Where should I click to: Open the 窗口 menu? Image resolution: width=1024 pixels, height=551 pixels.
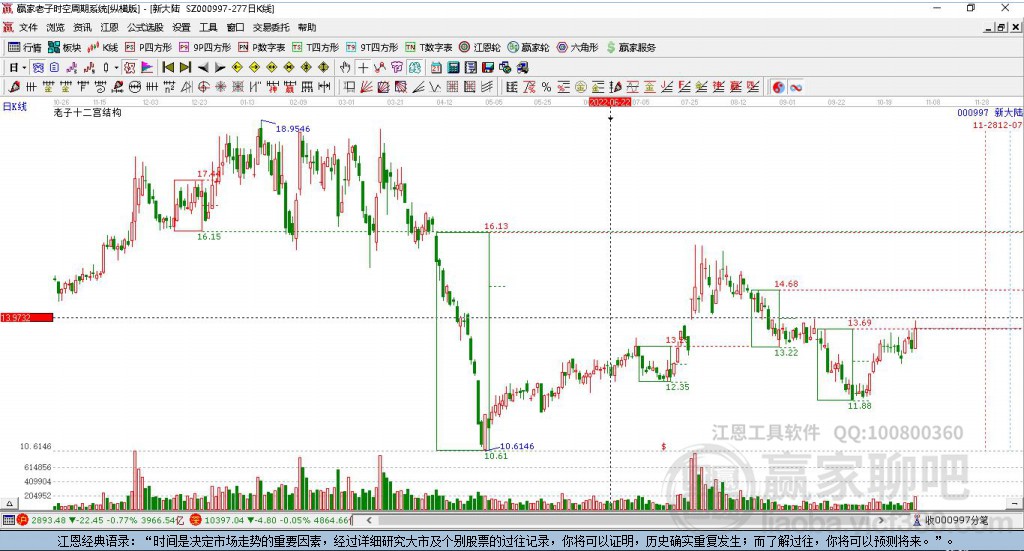tap(235, 27)
